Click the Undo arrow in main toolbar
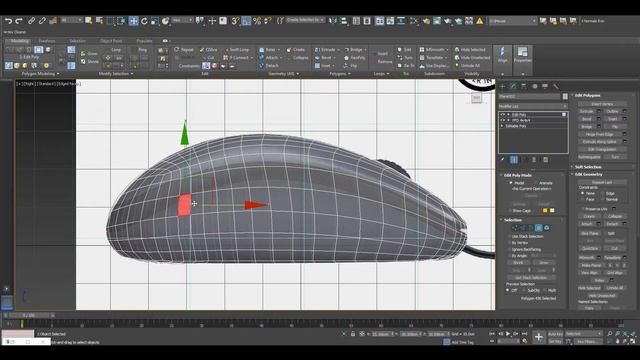The width and height of the screenshot is (640, 360). coord(8,20)
